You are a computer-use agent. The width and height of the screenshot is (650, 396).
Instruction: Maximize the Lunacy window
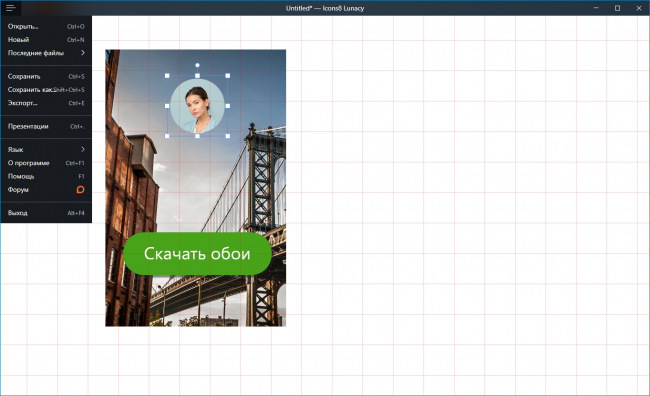(617, 8)
